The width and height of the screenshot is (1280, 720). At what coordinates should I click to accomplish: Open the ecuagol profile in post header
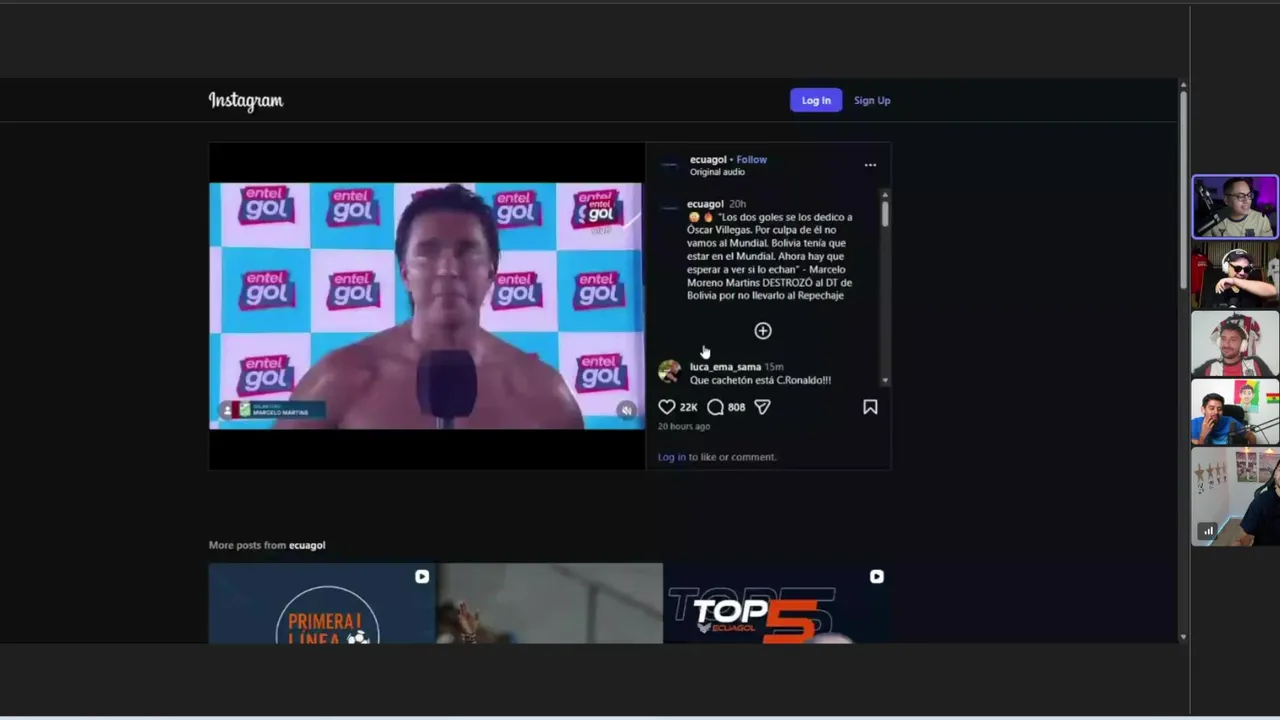[x=708, y=159]
